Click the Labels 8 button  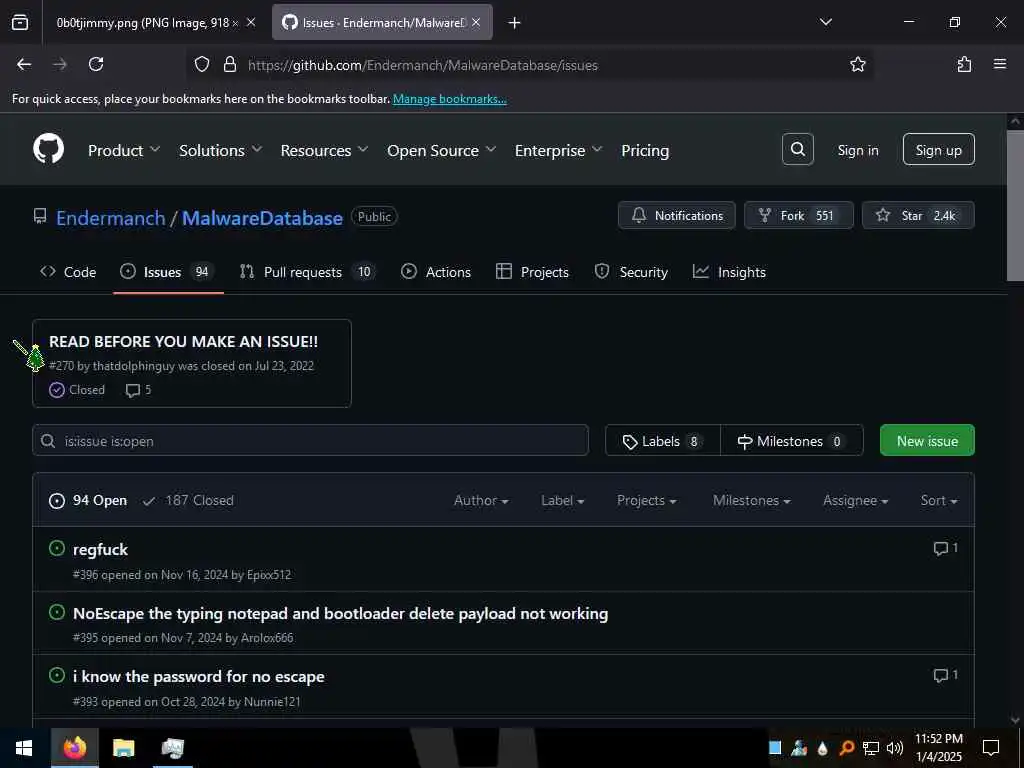click(663, 441)
